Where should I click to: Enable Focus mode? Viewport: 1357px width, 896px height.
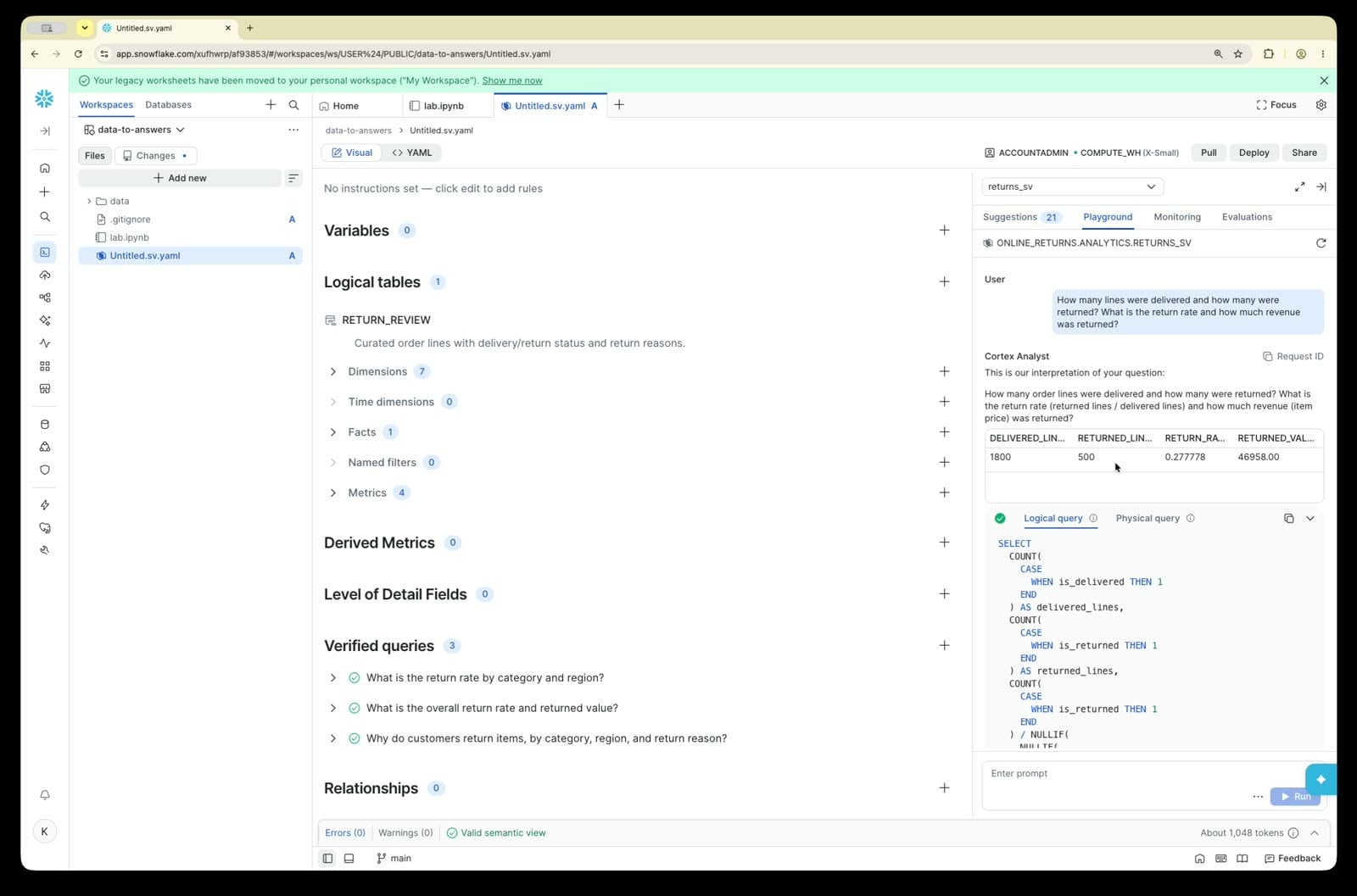[x=1276, y=105]
